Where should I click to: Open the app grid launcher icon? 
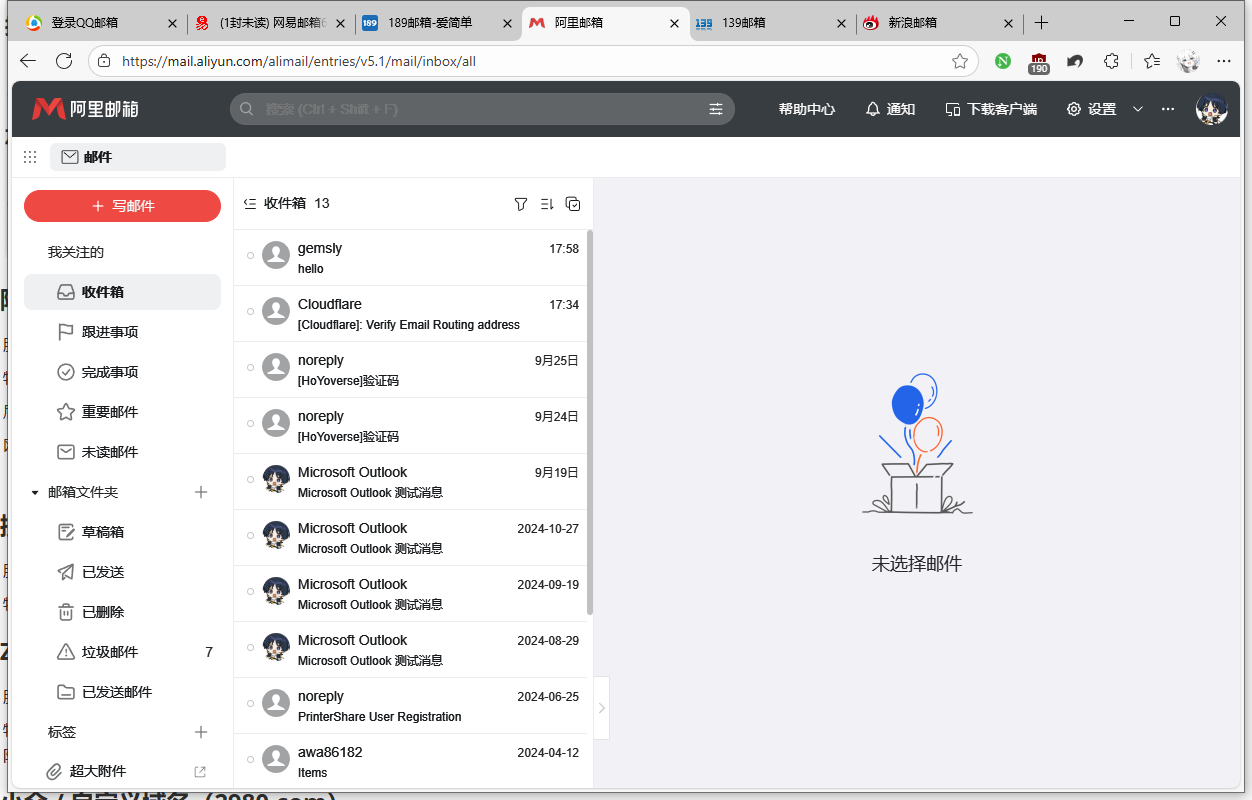pos(30,157)
